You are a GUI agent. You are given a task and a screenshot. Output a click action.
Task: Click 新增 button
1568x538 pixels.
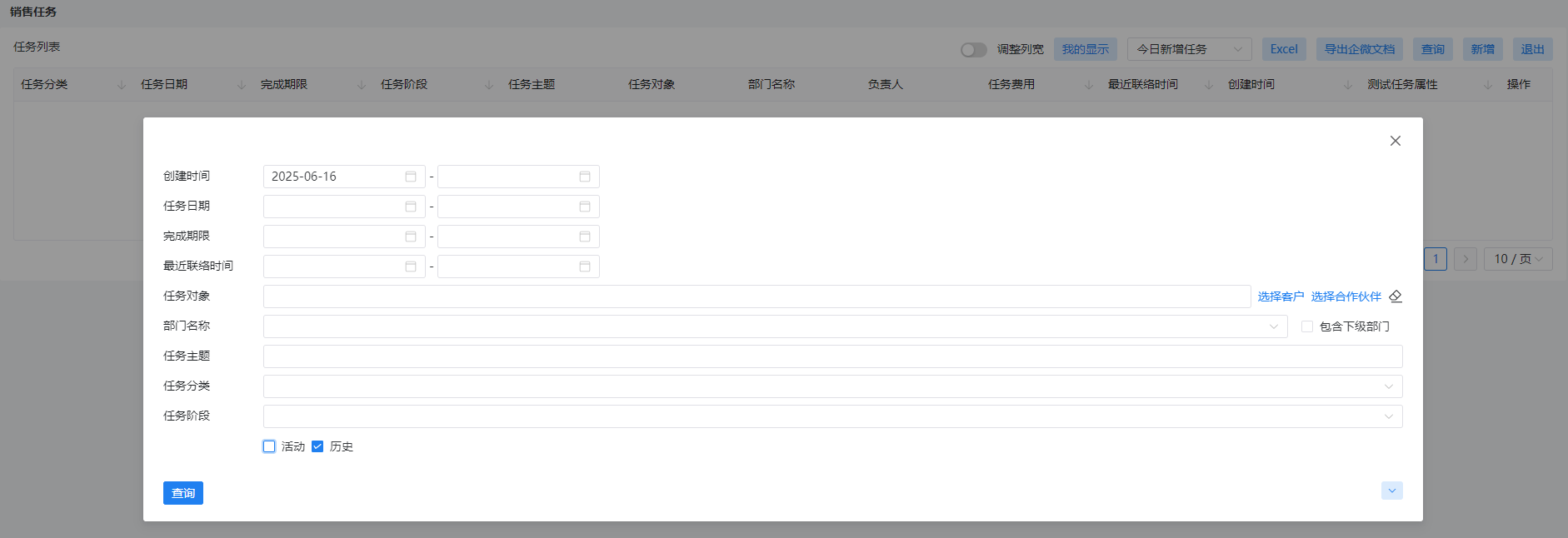point(1483,49)
